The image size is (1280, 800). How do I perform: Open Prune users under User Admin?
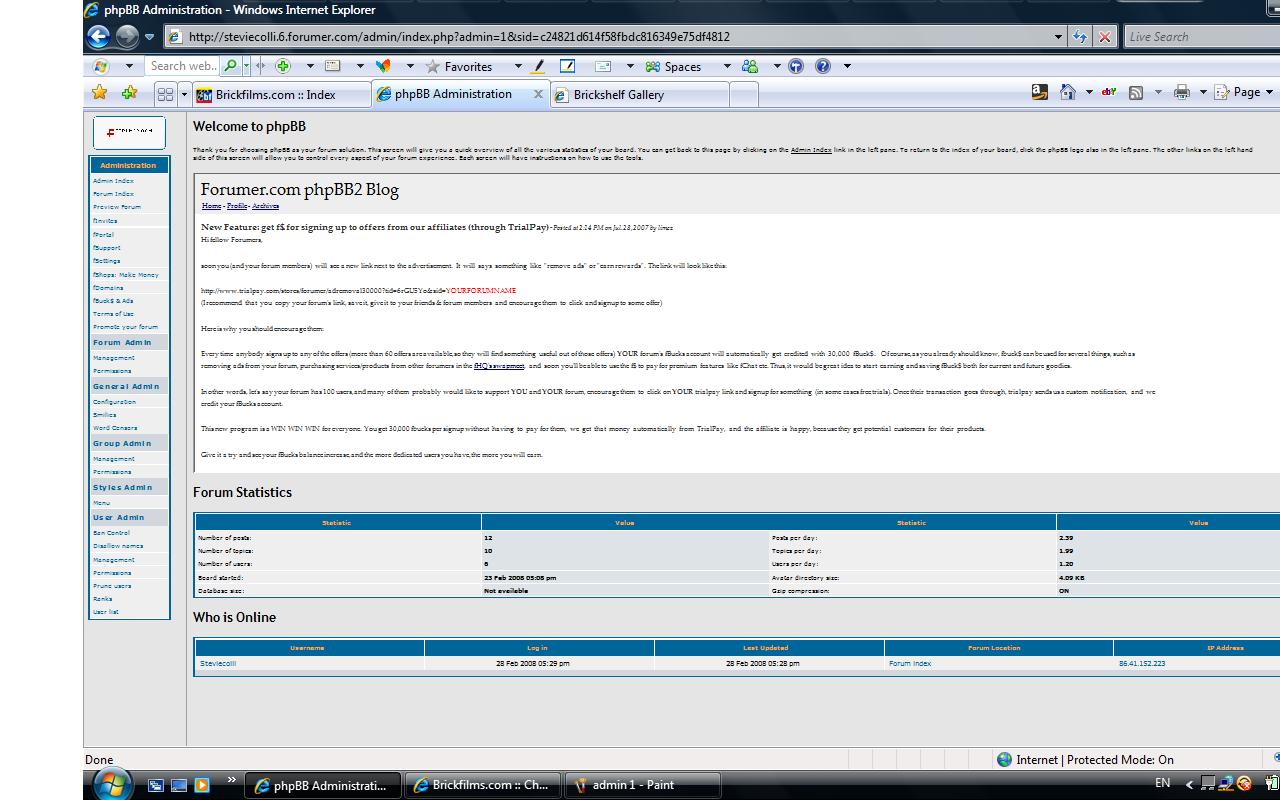click(x=112, y=586)
